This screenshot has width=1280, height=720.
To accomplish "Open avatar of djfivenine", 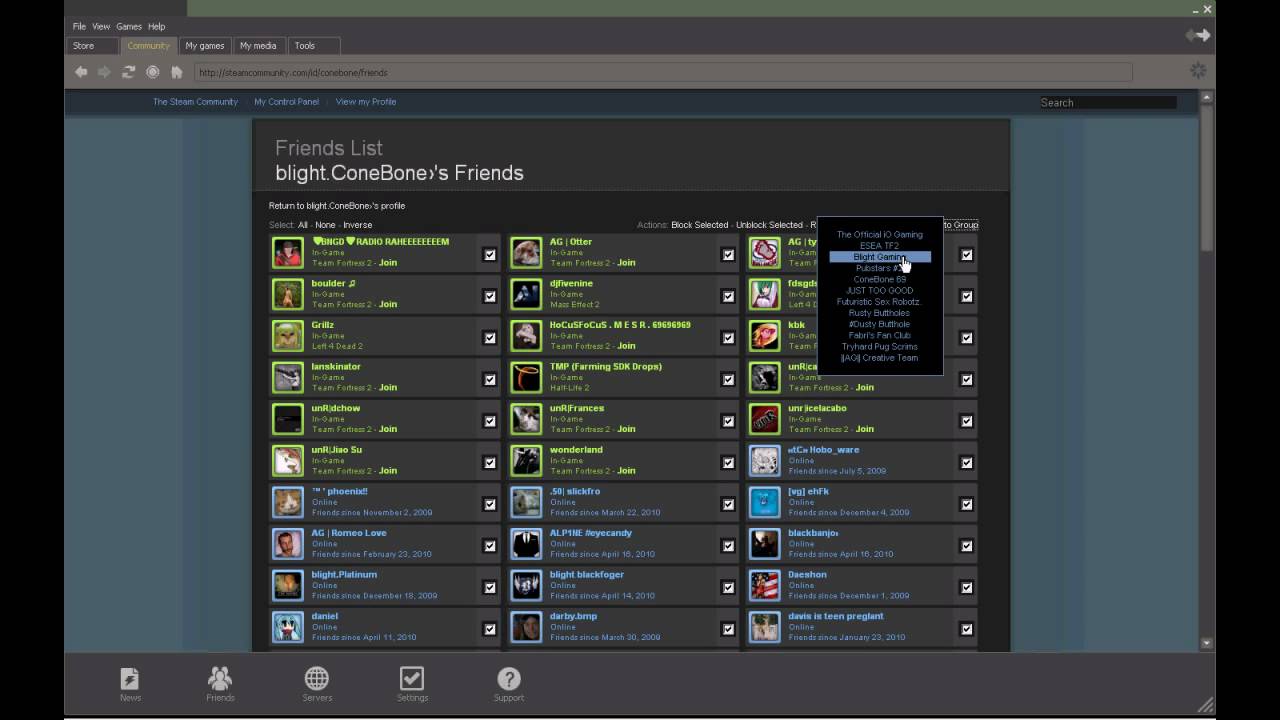I will pyautogui.click(x=526, y=295).
